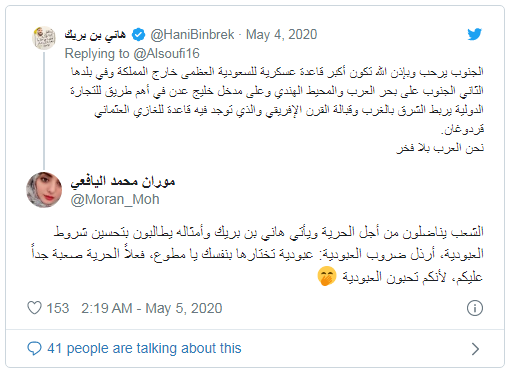This screenshot has height=375, width=514.
Task: Open the @Moran_Moh handle
Action: [115, 199]
